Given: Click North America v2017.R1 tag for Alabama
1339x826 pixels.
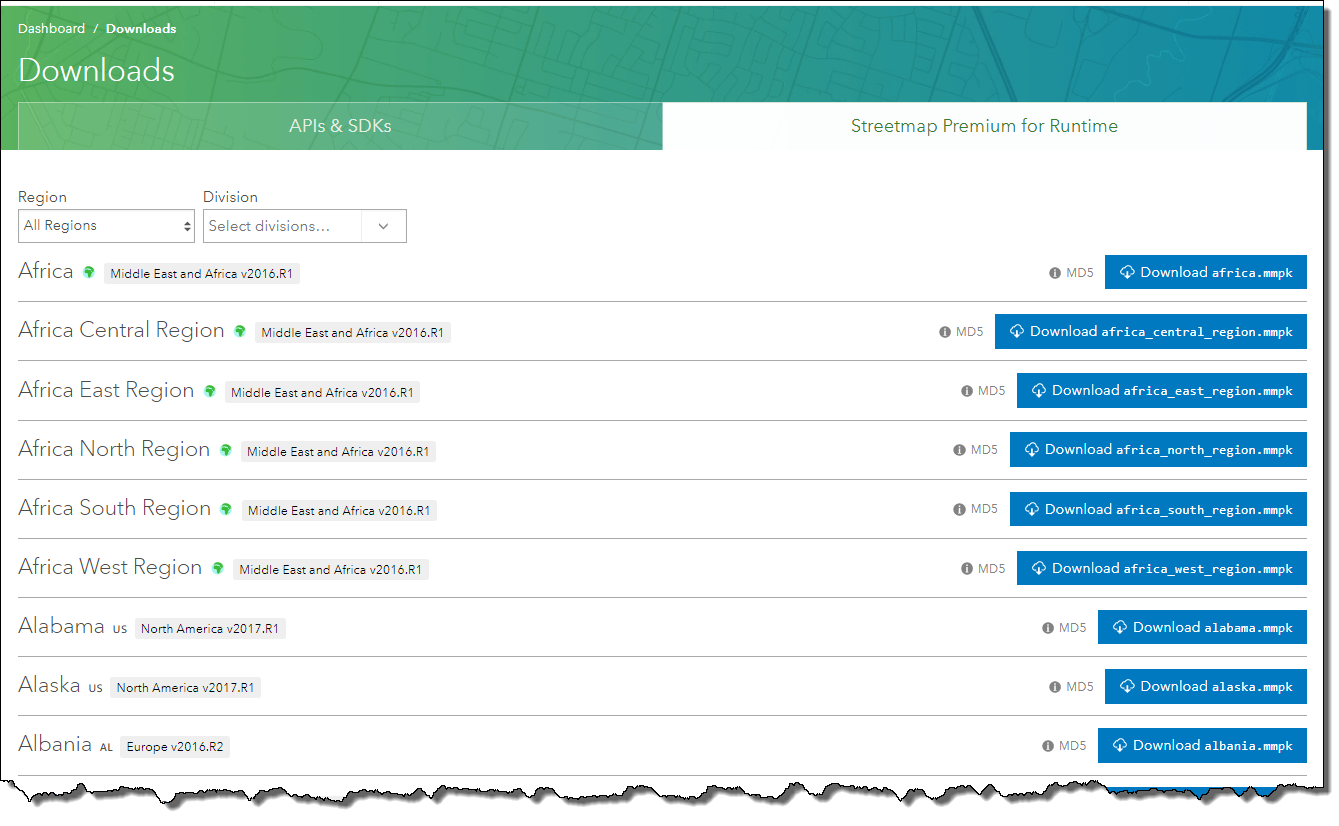Looking at the screenshot, I should click(210, 628).
